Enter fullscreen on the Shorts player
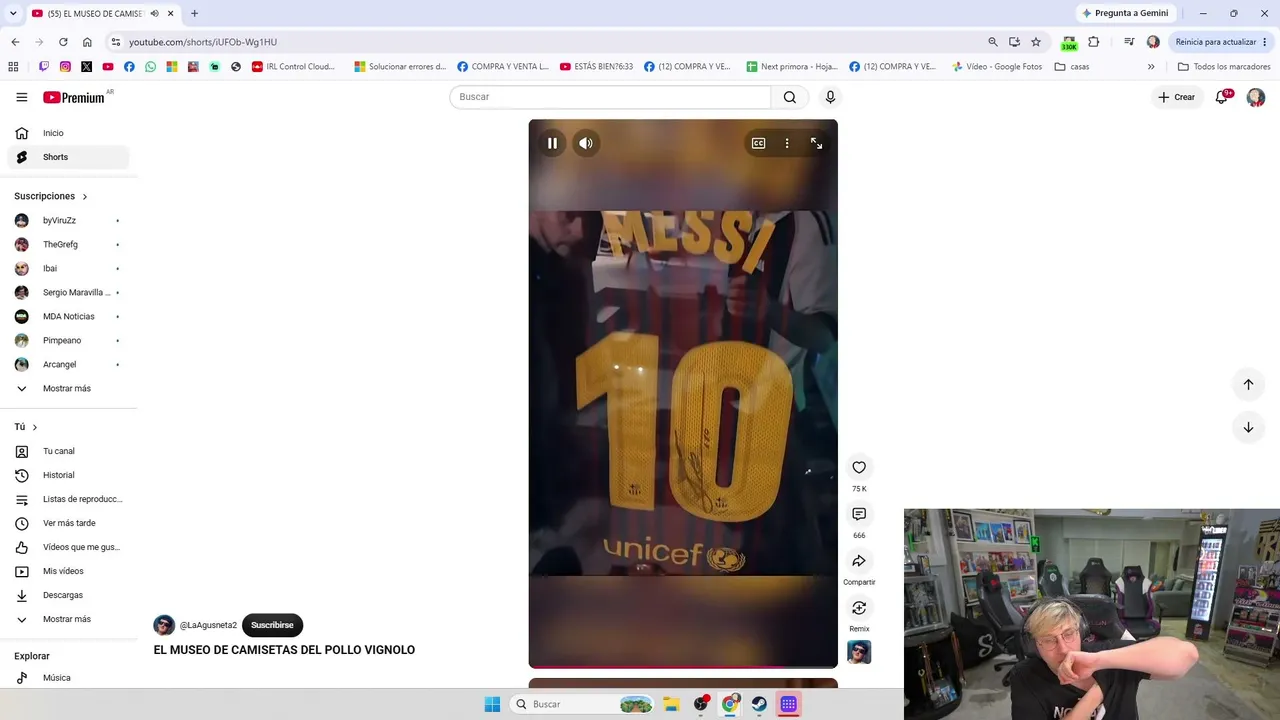This screenshot has height=720, width=1280. tap(816, 144)
